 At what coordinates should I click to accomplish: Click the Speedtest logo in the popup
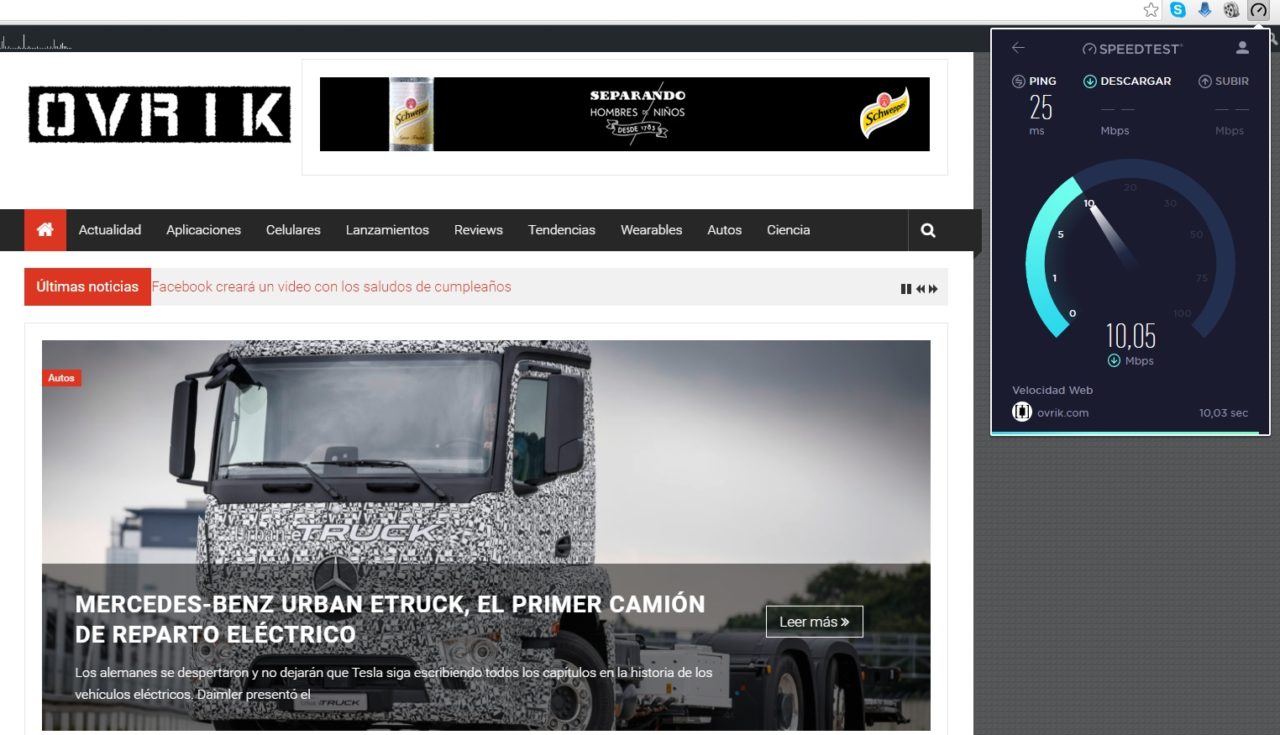click(x=1131, y=49)
